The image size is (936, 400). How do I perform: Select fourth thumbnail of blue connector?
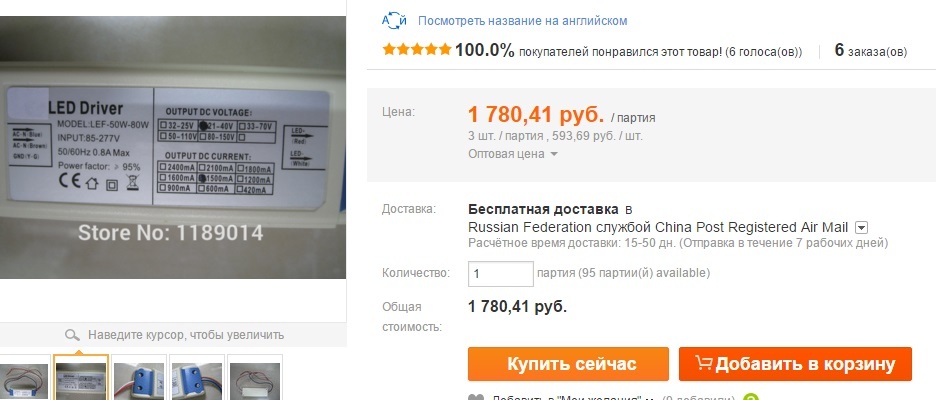(197, 377)
